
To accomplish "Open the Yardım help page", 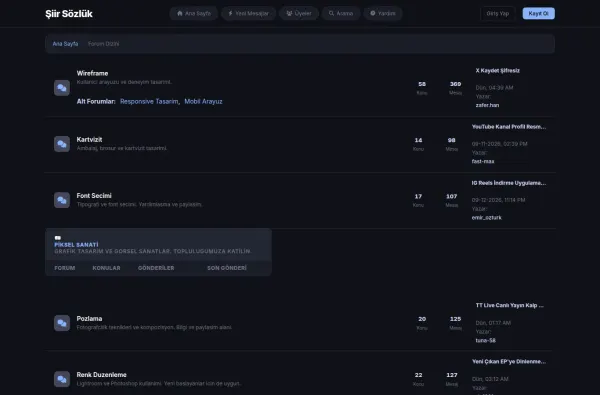I will [x=383, y=13].
